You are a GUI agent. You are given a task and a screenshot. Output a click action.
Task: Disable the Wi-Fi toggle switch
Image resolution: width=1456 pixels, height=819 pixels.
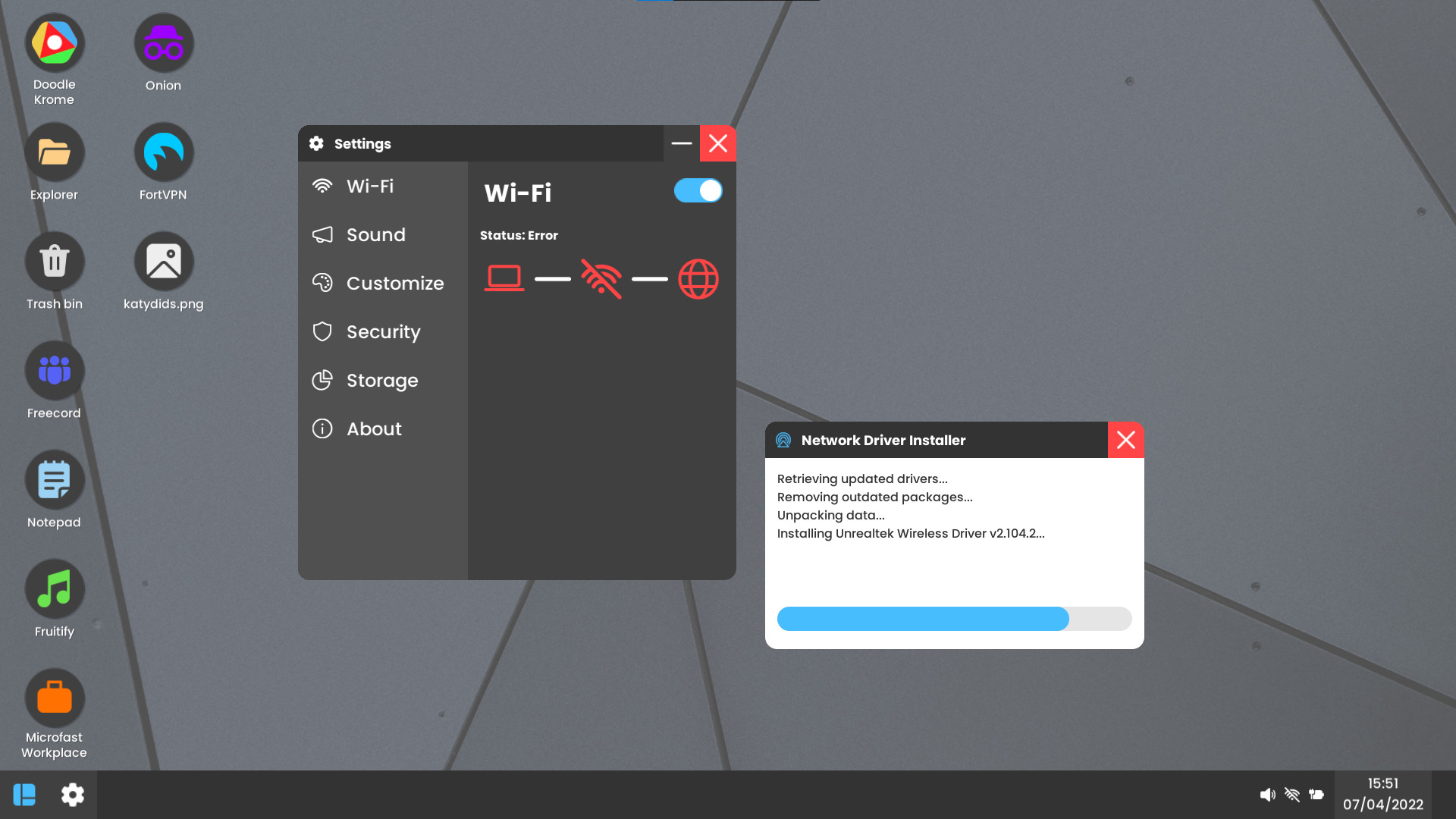(698, 190)
